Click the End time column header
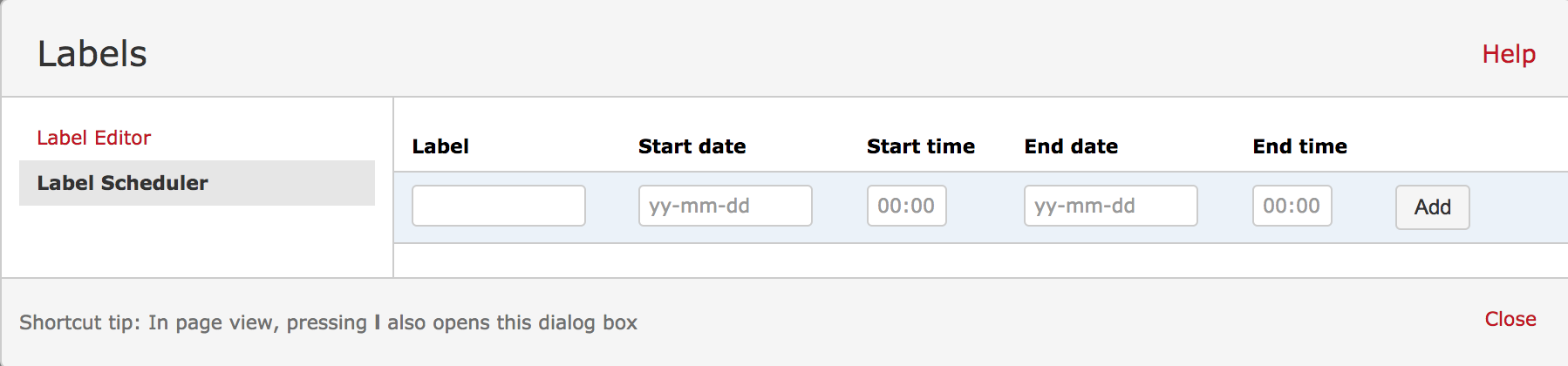1568x366 pixels. [x=1299, y=146]
